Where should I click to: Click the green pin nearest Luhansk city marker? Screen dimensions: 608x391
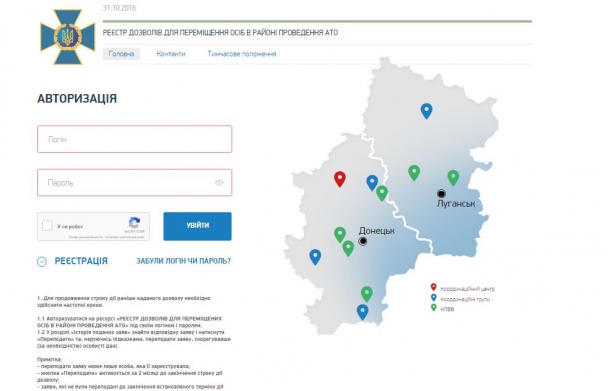pyautogui.click(x=453, y=178)
